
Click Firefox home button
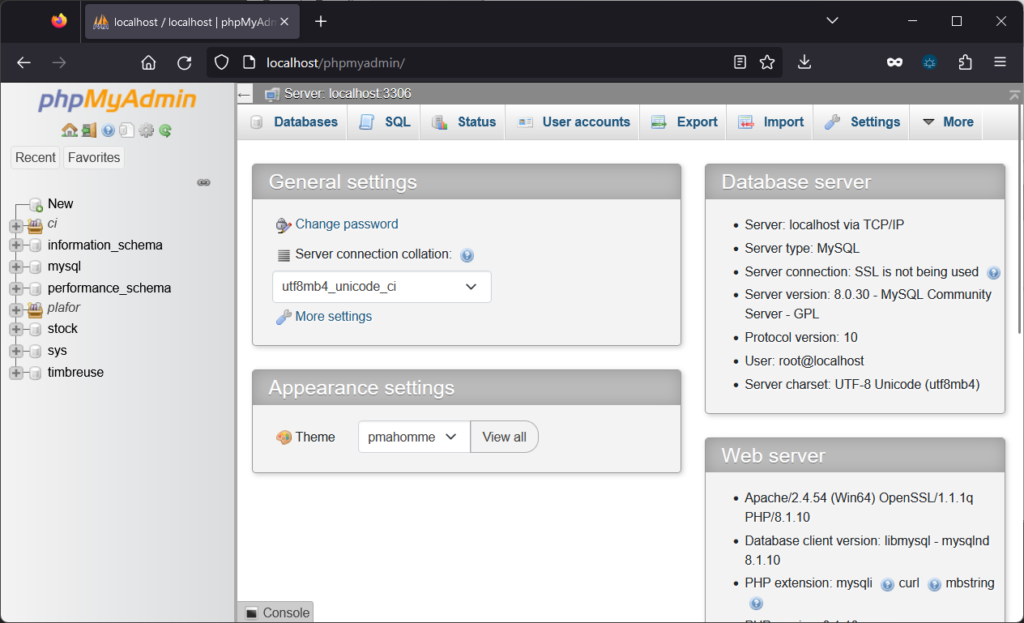[x=148, y=63]
